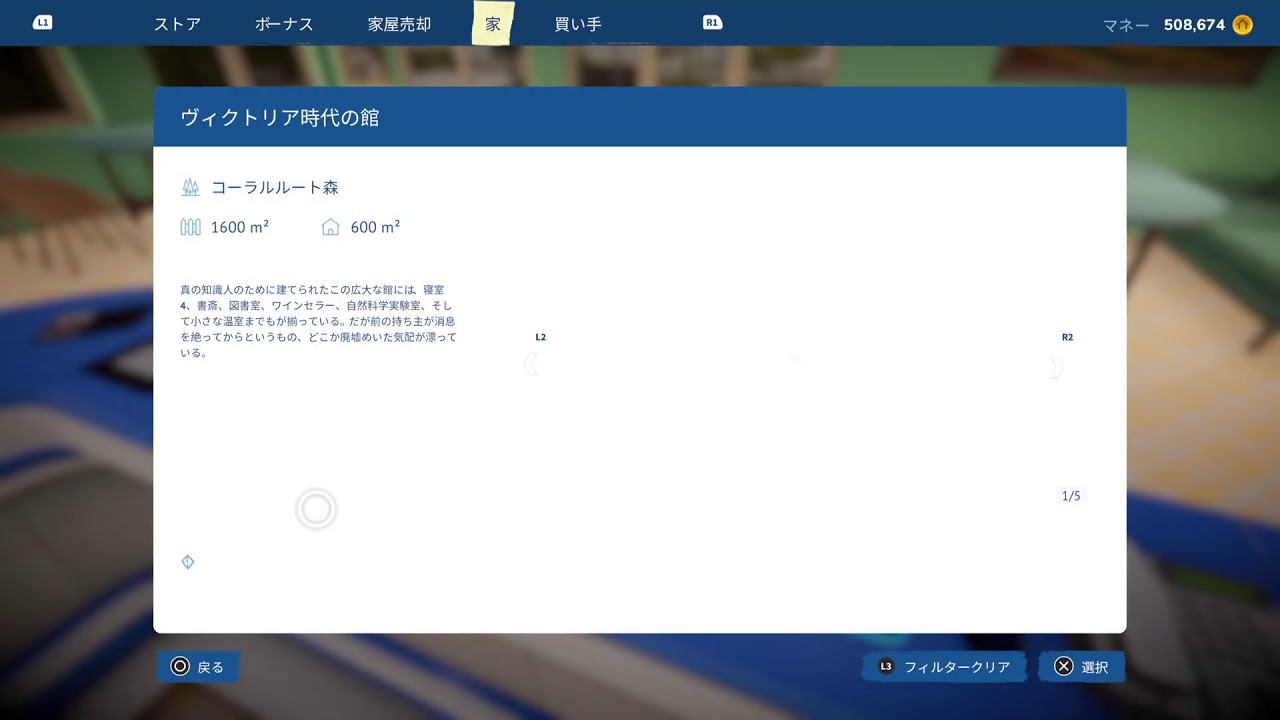
Task: Click the L3 stick icon
Action: (x=886, y=666)
